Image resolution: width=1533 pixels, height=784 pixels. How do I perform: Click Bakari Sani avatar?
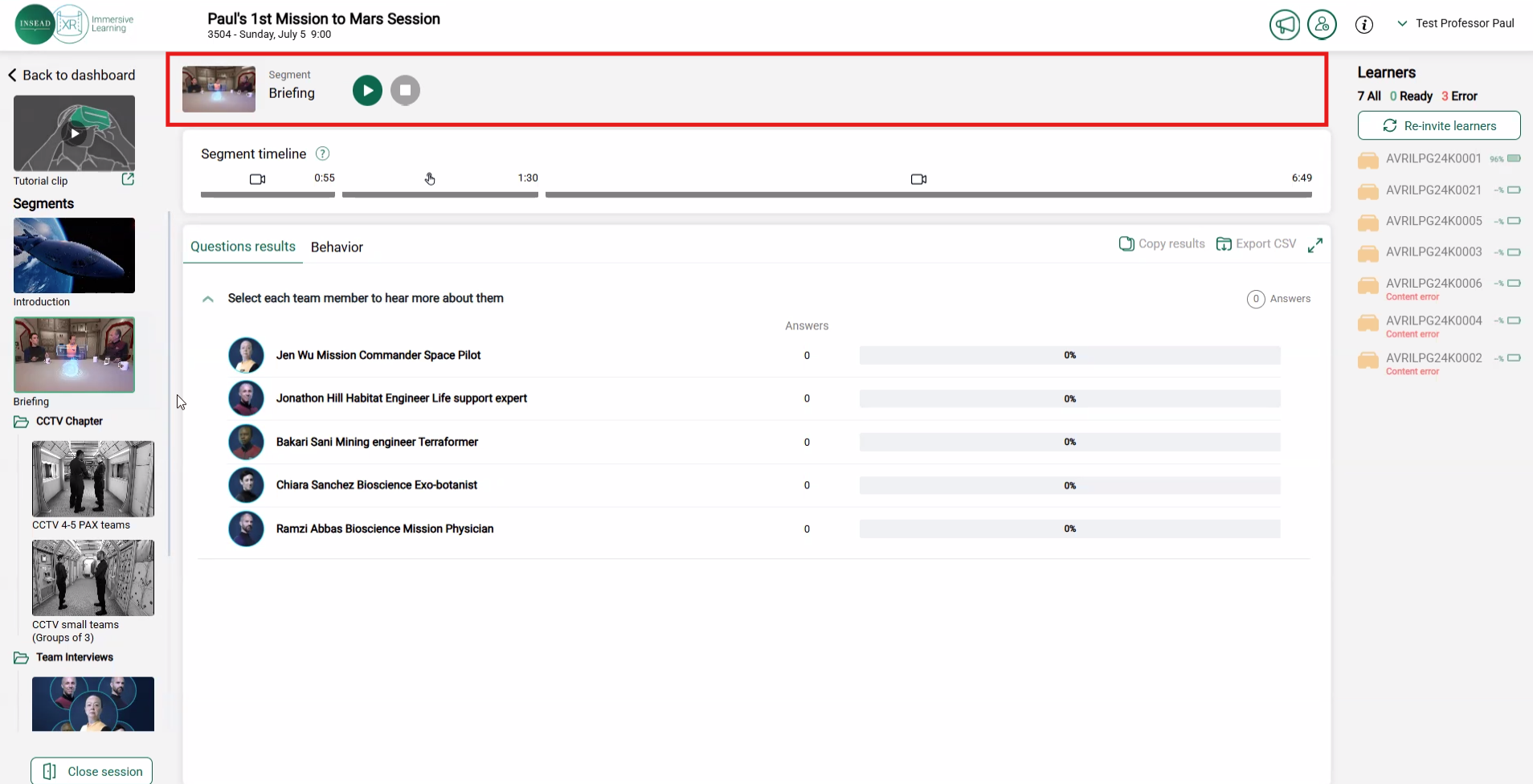point(246,442)
